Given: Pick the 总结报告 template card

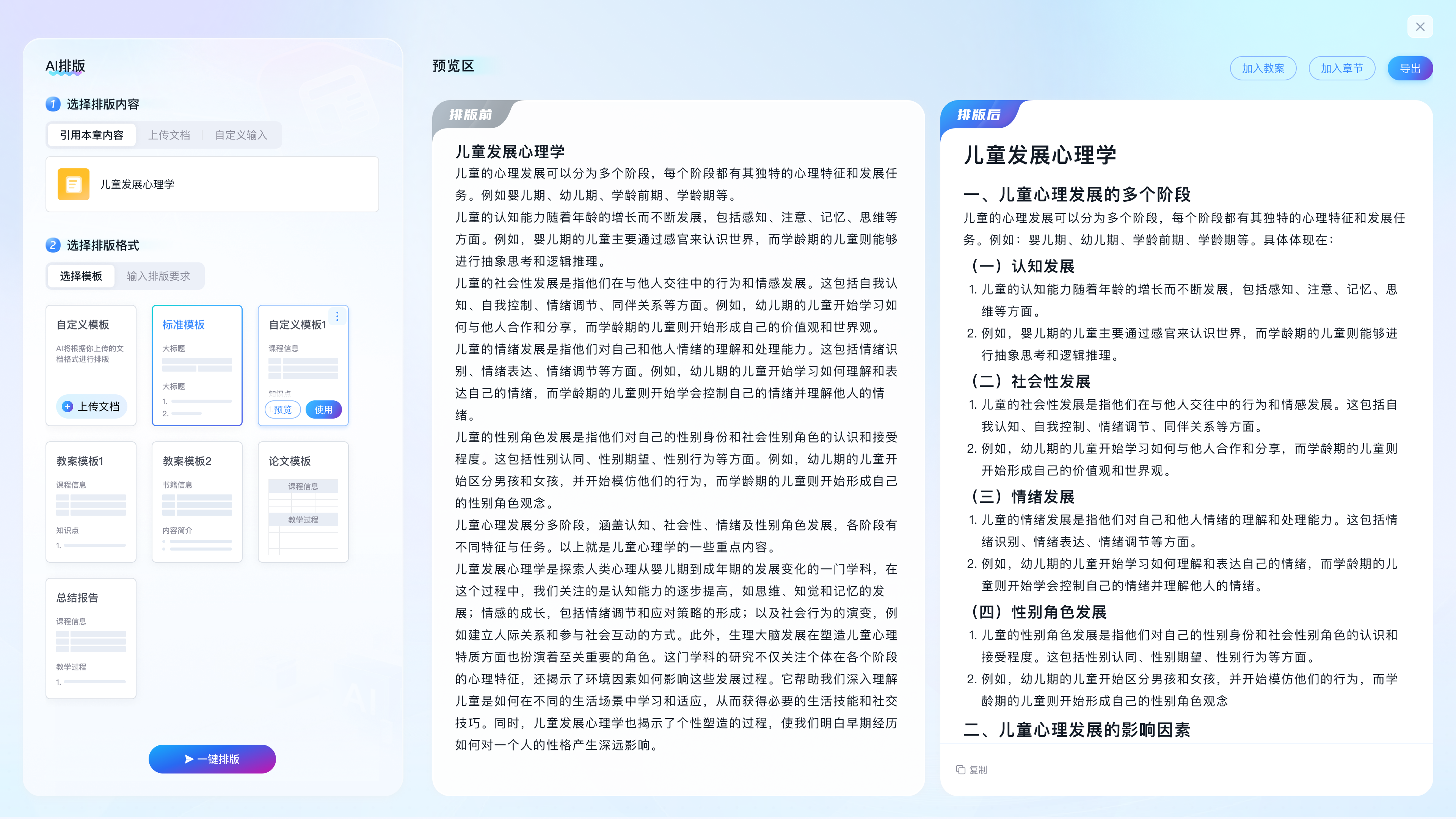Looking at the screenshot, I should click(91, 638).
